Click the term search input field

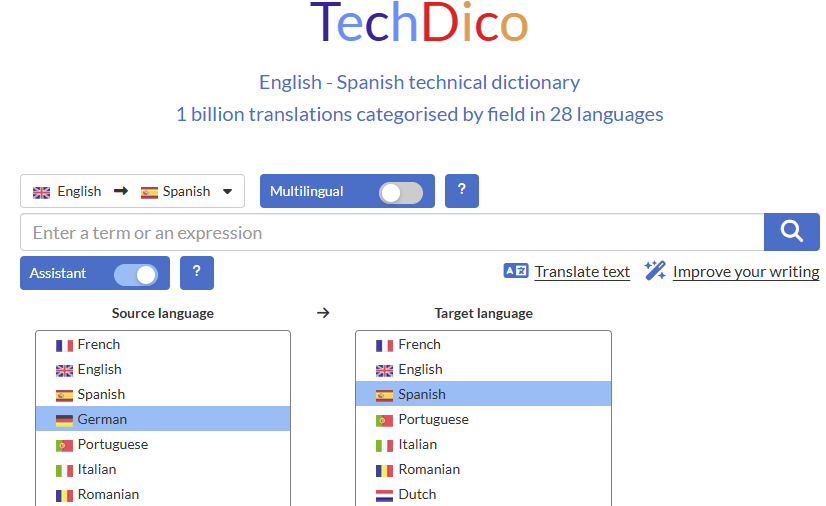click(392, 232)
